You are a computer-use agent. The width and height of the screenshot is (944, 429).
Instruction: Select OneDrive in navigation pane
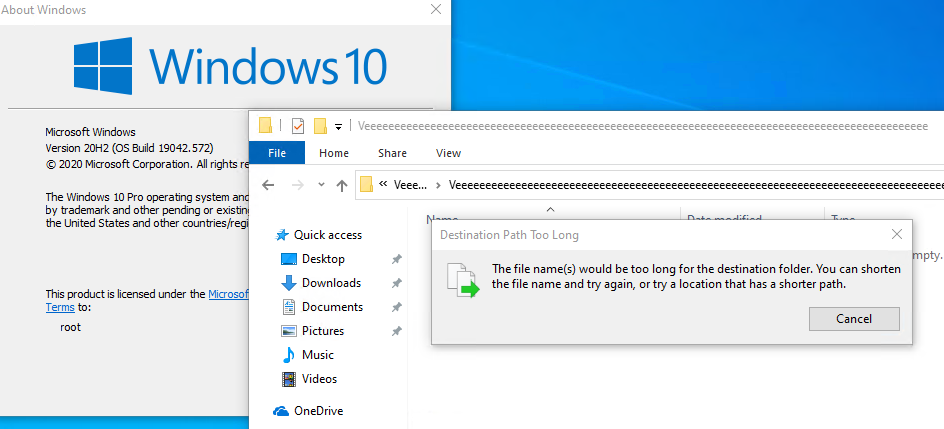[x=318, y=411]
